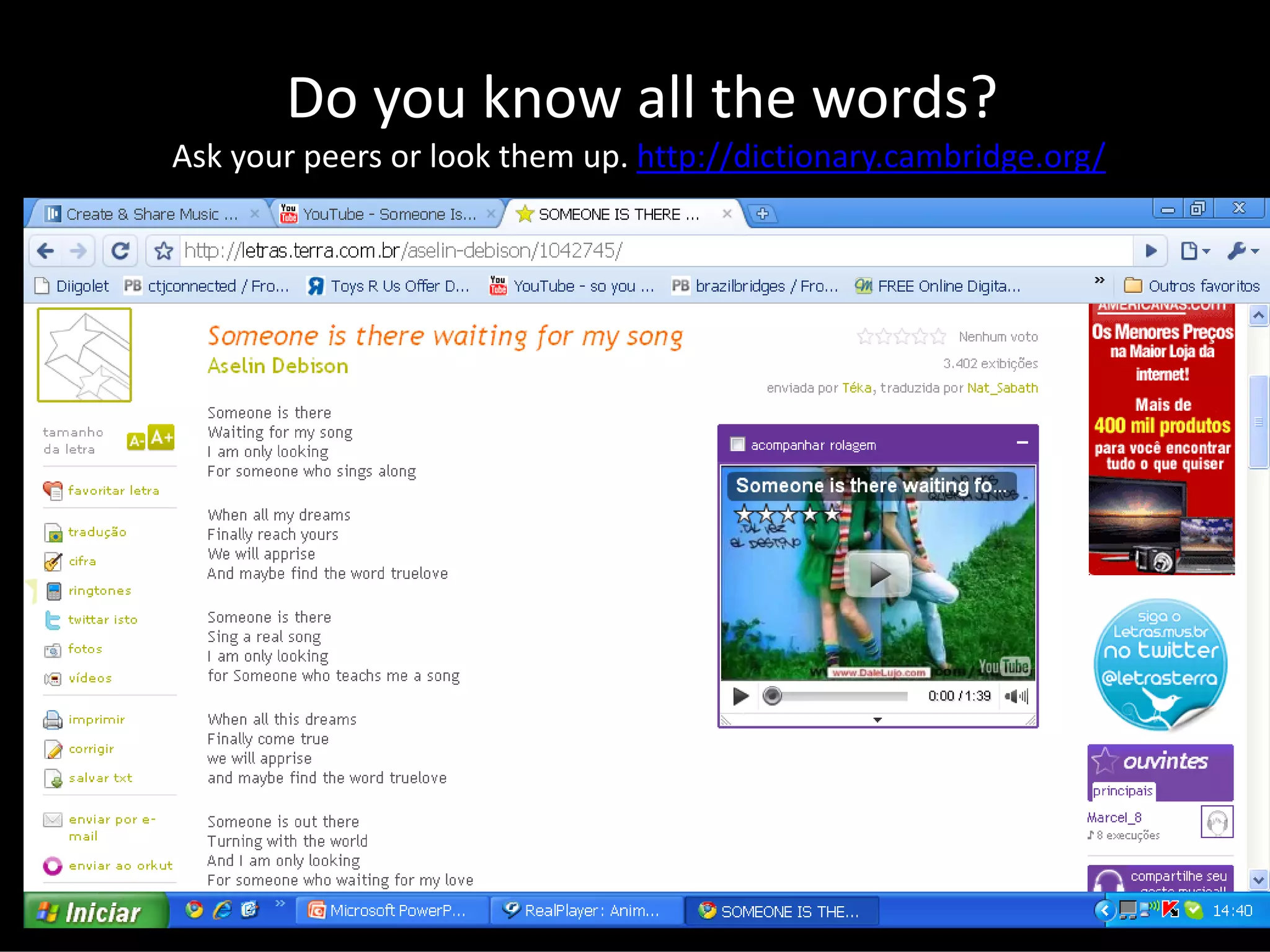The width and height of the screenshot is (1270, 952).
Task: Go forward with the browser forward arrow
Action: pyautogui.click(x=79, y=251)
